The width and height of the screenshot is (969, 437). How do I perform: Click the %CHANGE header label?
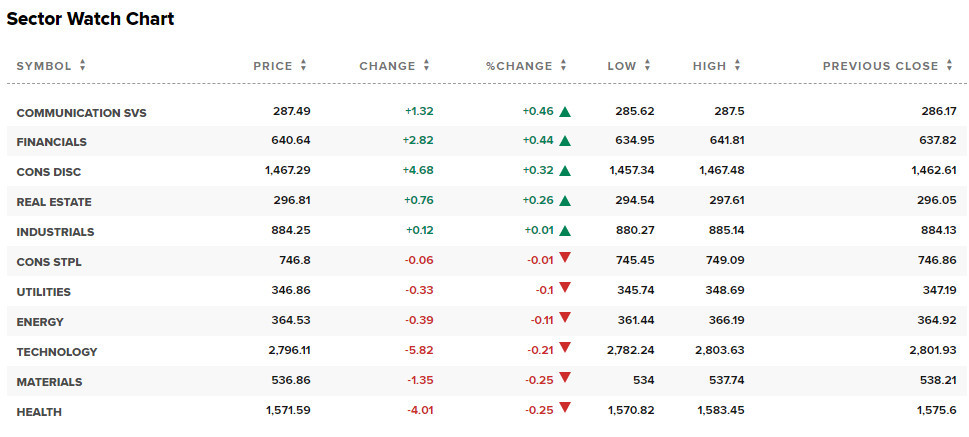(x=519, y=66)
